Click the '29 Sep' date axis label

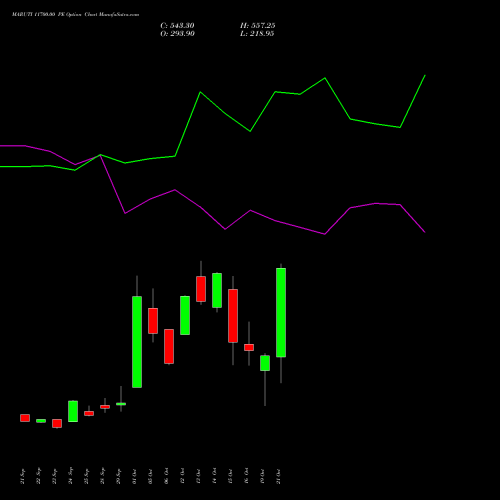118,476
